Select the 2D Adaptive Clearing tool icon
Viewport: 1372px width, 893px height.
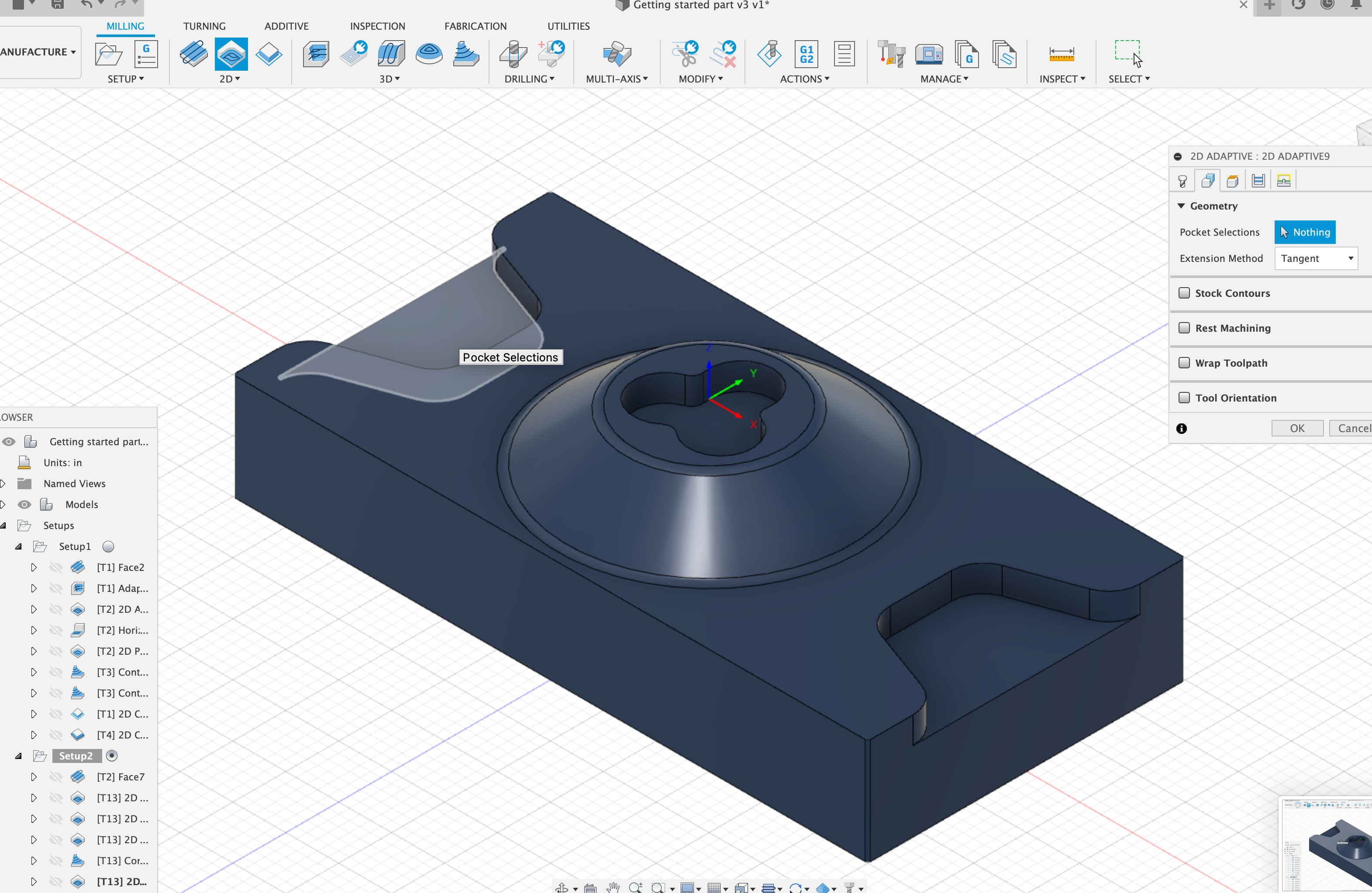231,55
